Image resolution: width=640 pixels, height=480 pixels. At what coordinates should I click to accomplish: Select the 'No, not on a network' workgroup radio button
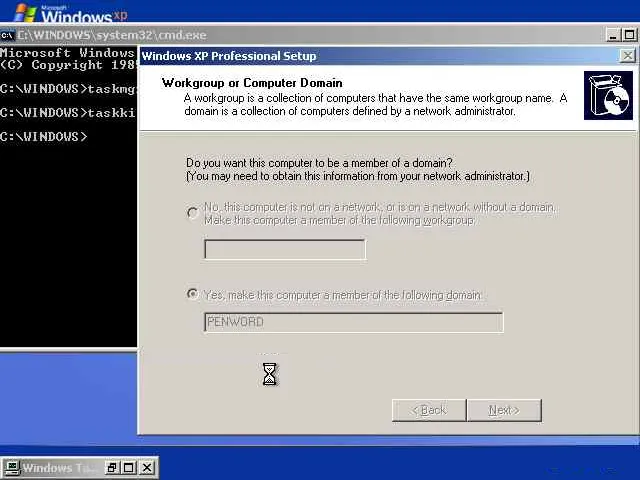coord(192,213)
